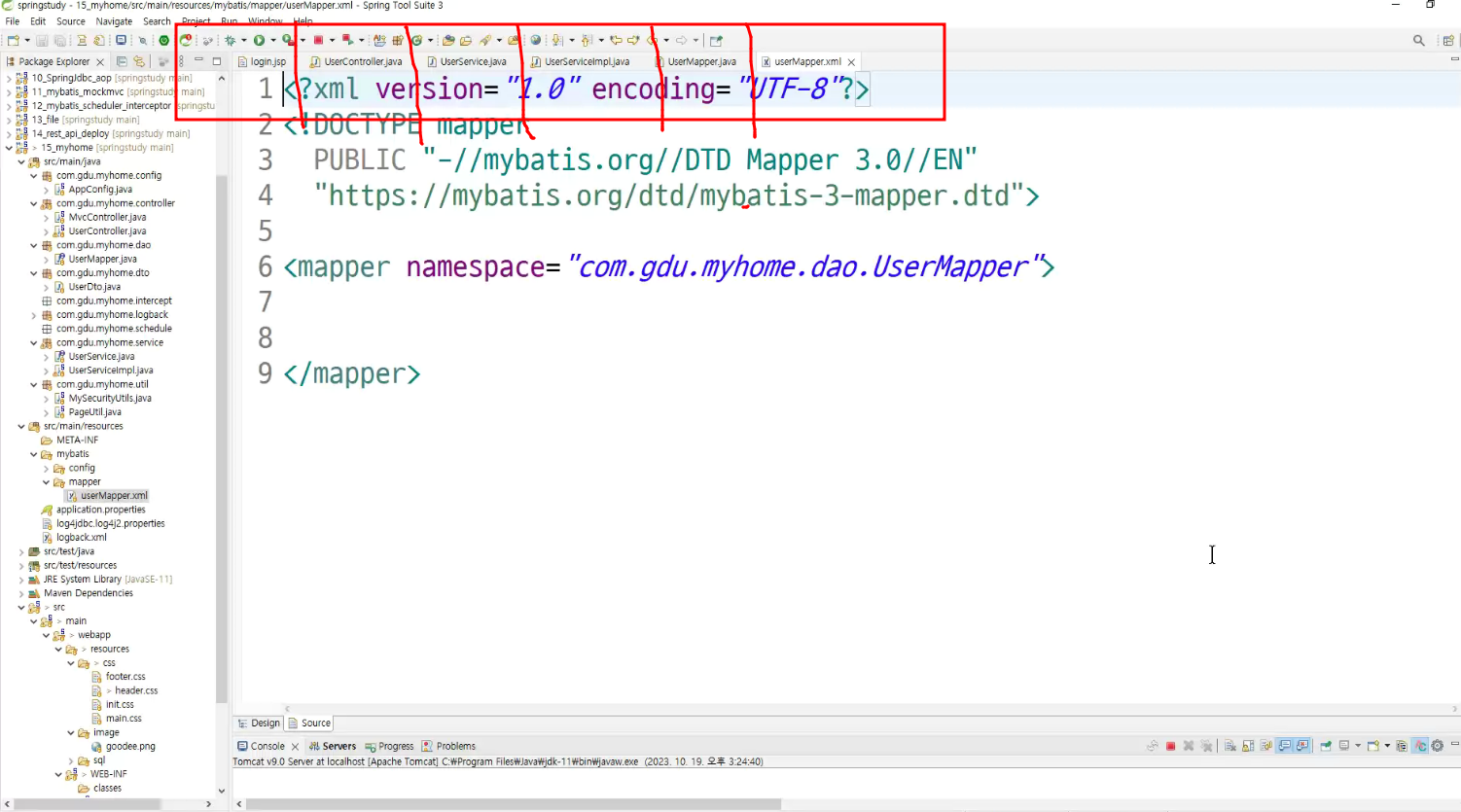Close the Console view tab
This screenshot has height=812, width=1461.
295,747
